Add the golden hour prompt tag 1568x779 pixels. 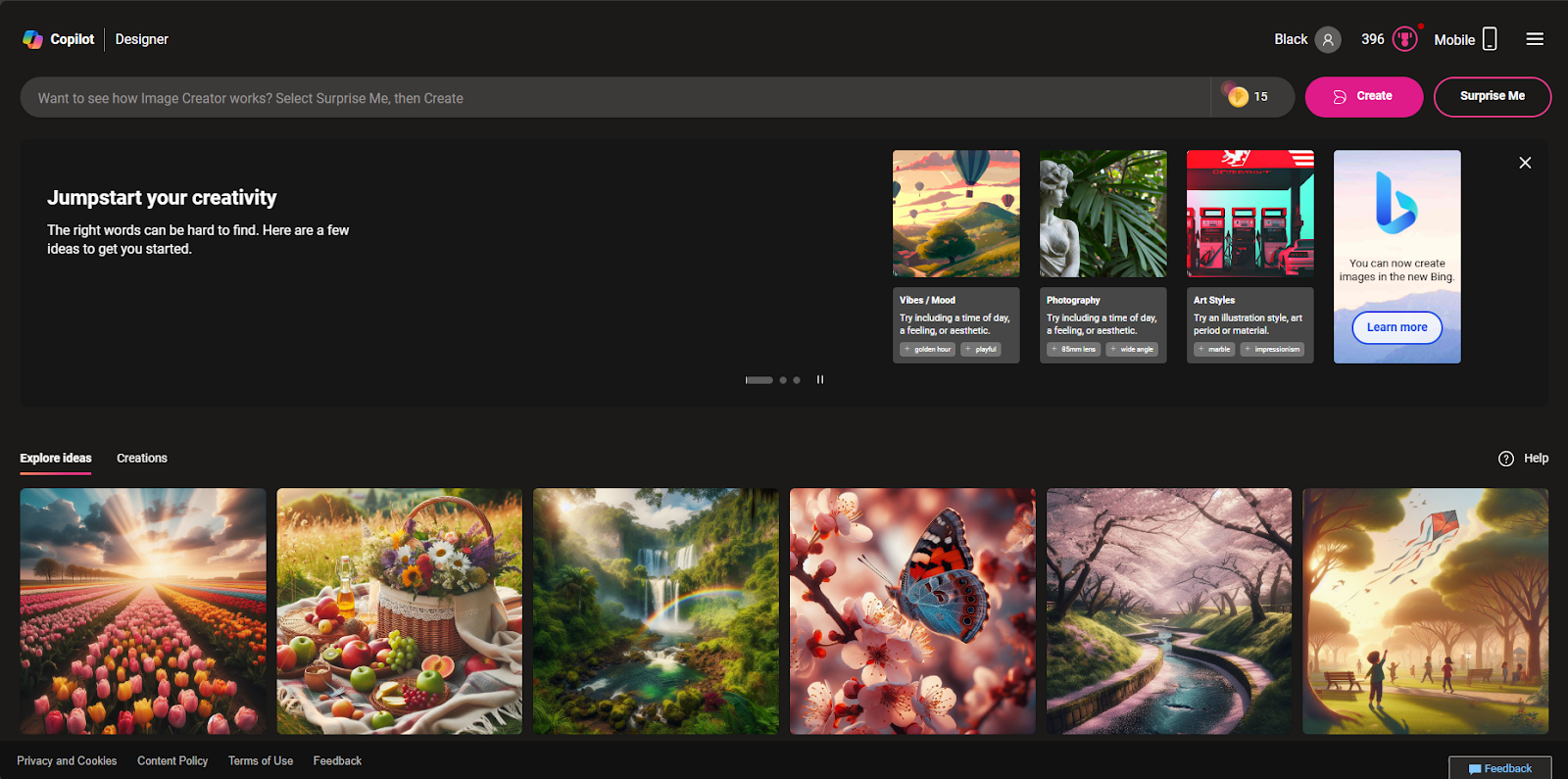tap(927, 349)
